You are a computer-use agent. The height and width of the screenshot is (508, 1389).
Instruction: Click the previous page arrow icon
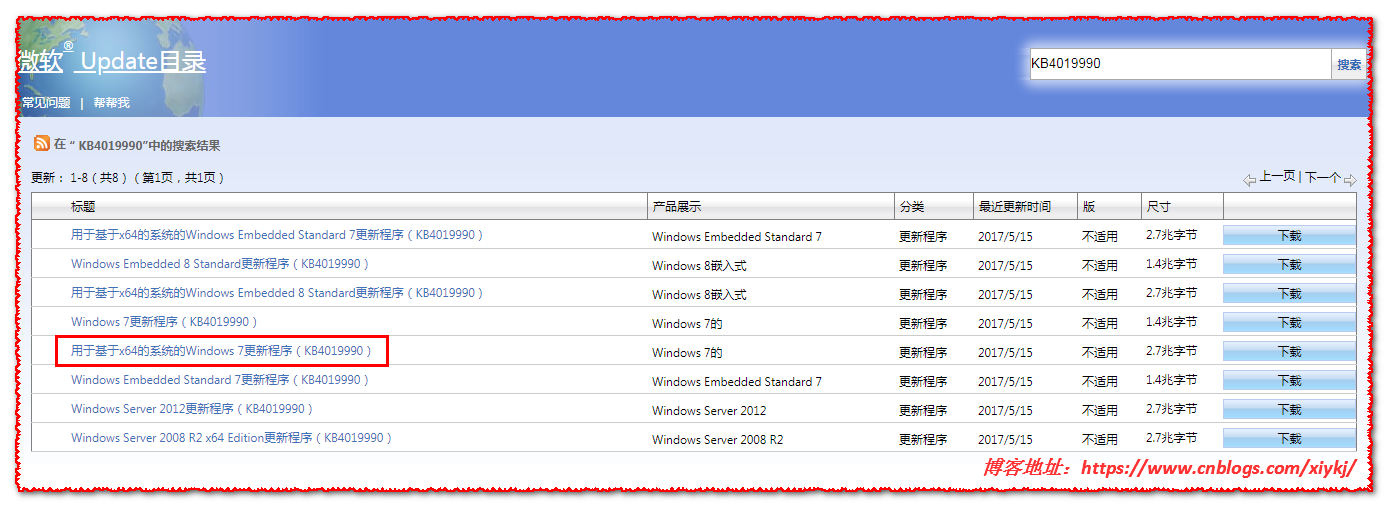pos(1249,180)
